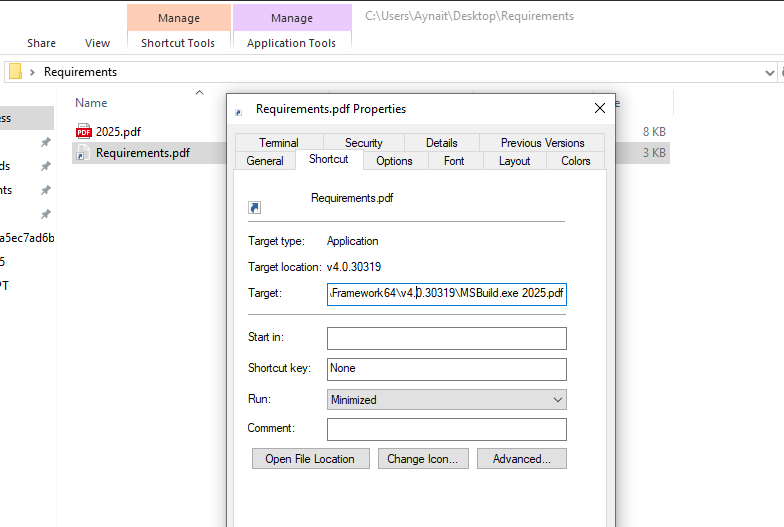
Task: Click the PDF icon next to 2025.pdf
Action: pos(84,131)
